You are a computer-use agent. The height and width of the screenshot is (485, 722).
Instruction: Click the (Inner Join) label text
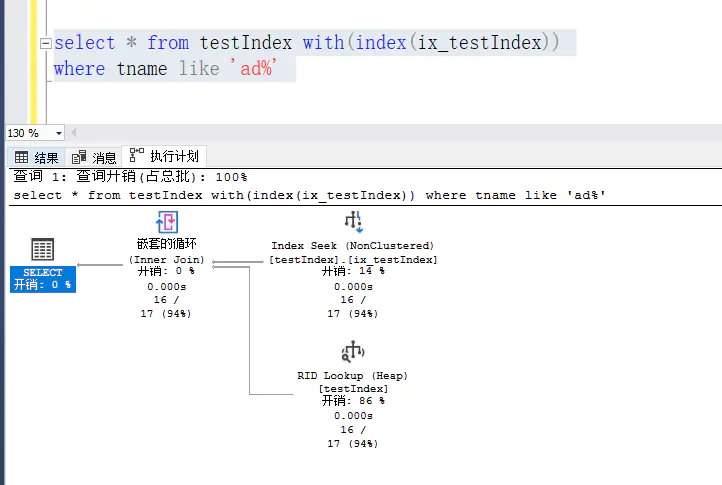pyautogui.click(x=167, y=260)
